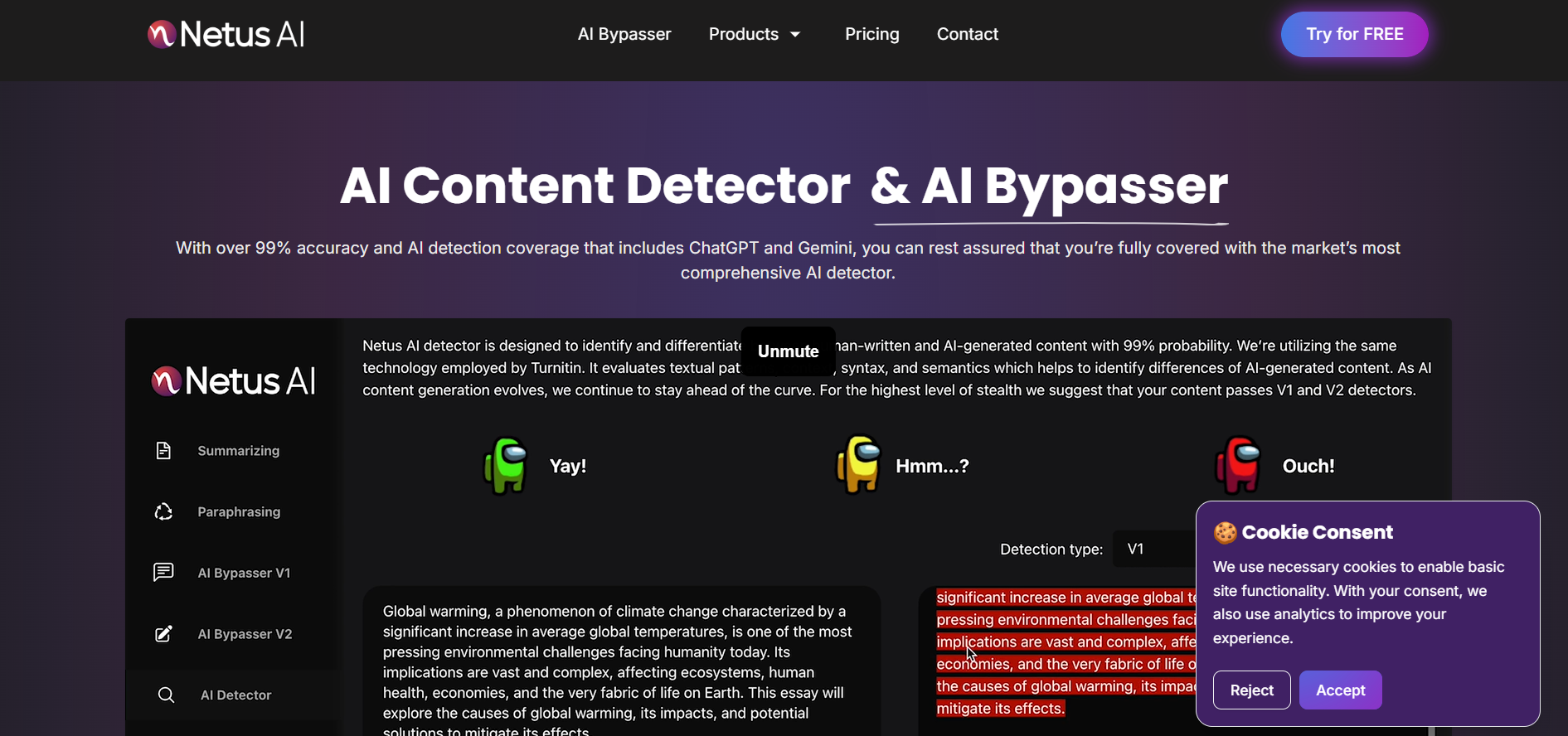Click the green Yay crewmate icon
This screenshot has width=1568, height=736.
[506, 465]
